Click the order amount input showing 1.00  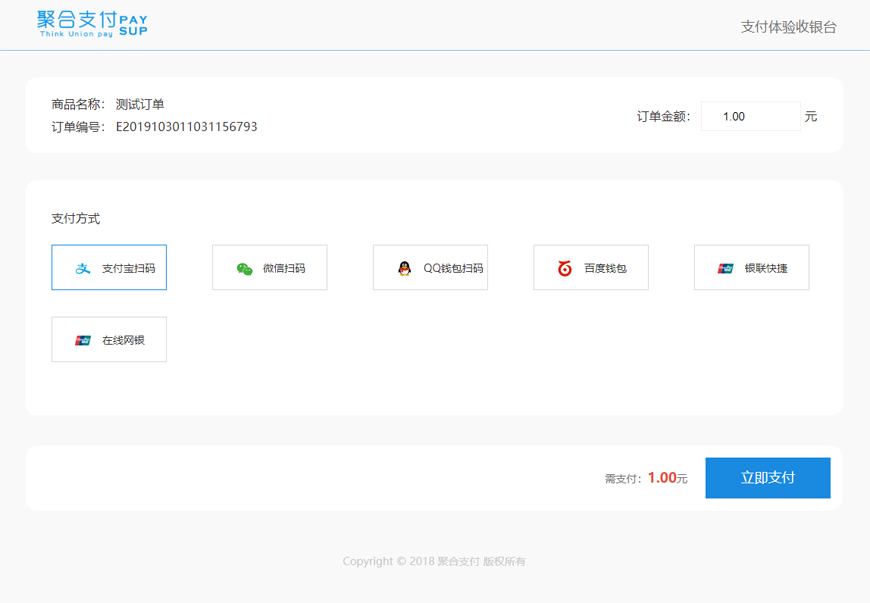[750, 116]
